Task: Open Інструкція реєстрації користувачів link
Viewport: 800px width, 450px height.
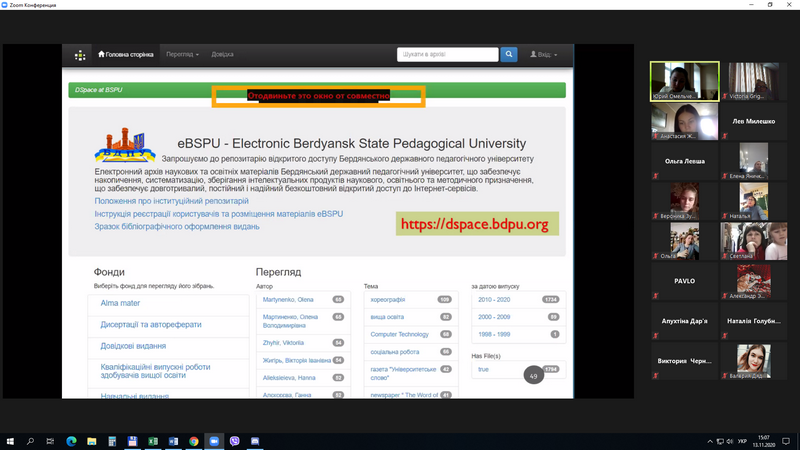Action: pyautogui.click(x=218, y=214)
